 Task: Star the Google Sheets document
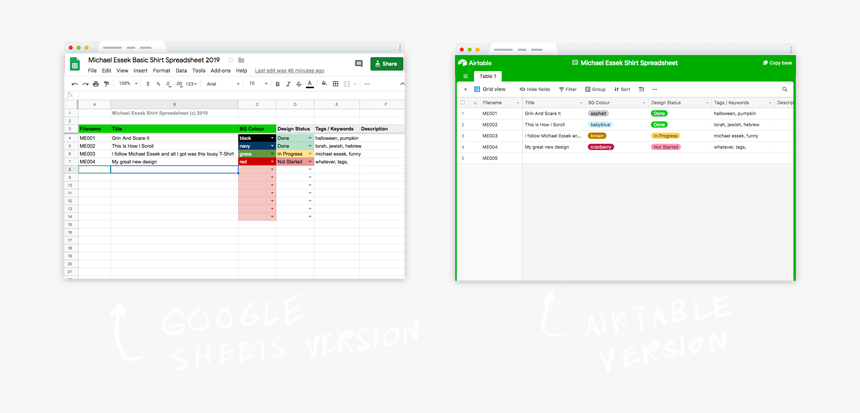click(x=230, y=60)
